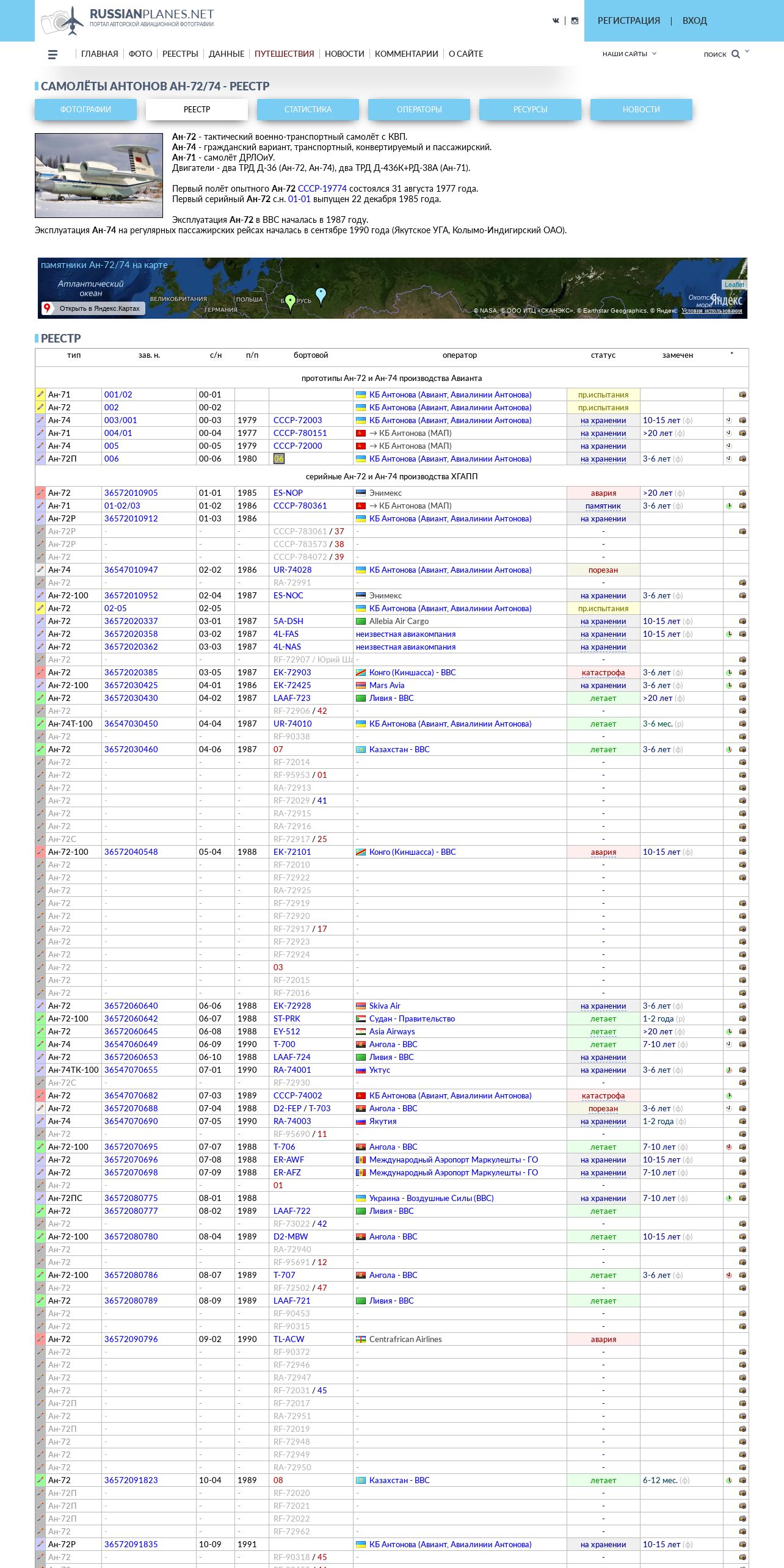Open the hamburger menu icon
Viewport: 784px width, 1568px height.
click(x=53, y=54)
